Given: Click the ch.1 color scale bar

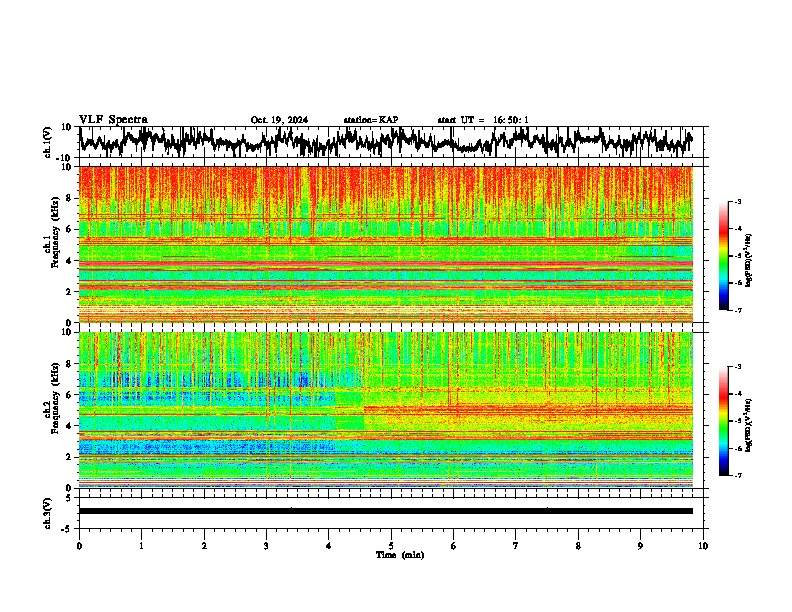Looking at the screenshot, I should click(724, 256).
